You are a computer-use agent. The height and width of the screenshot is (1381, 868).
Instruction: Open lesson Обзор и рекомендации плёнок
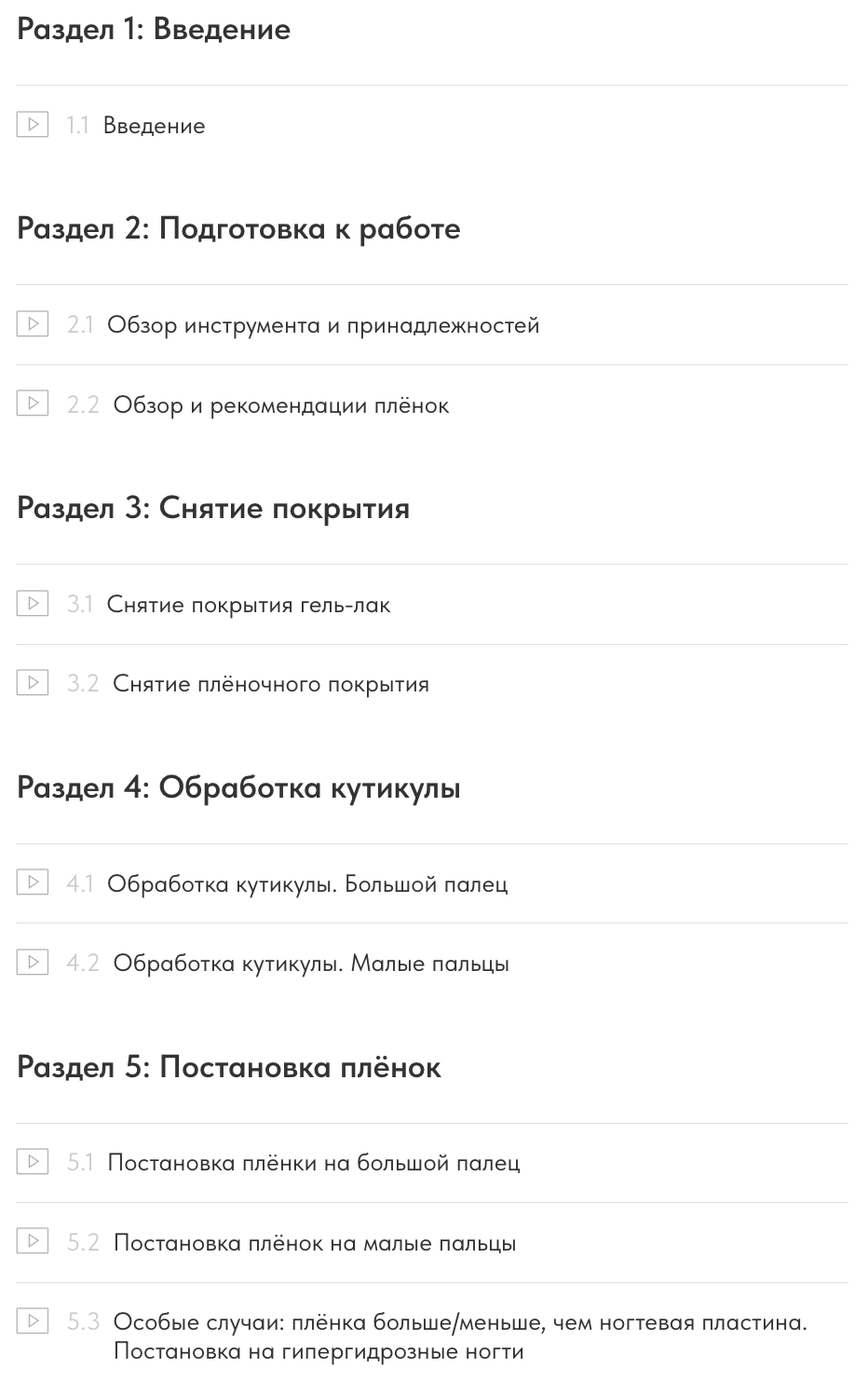281,405
